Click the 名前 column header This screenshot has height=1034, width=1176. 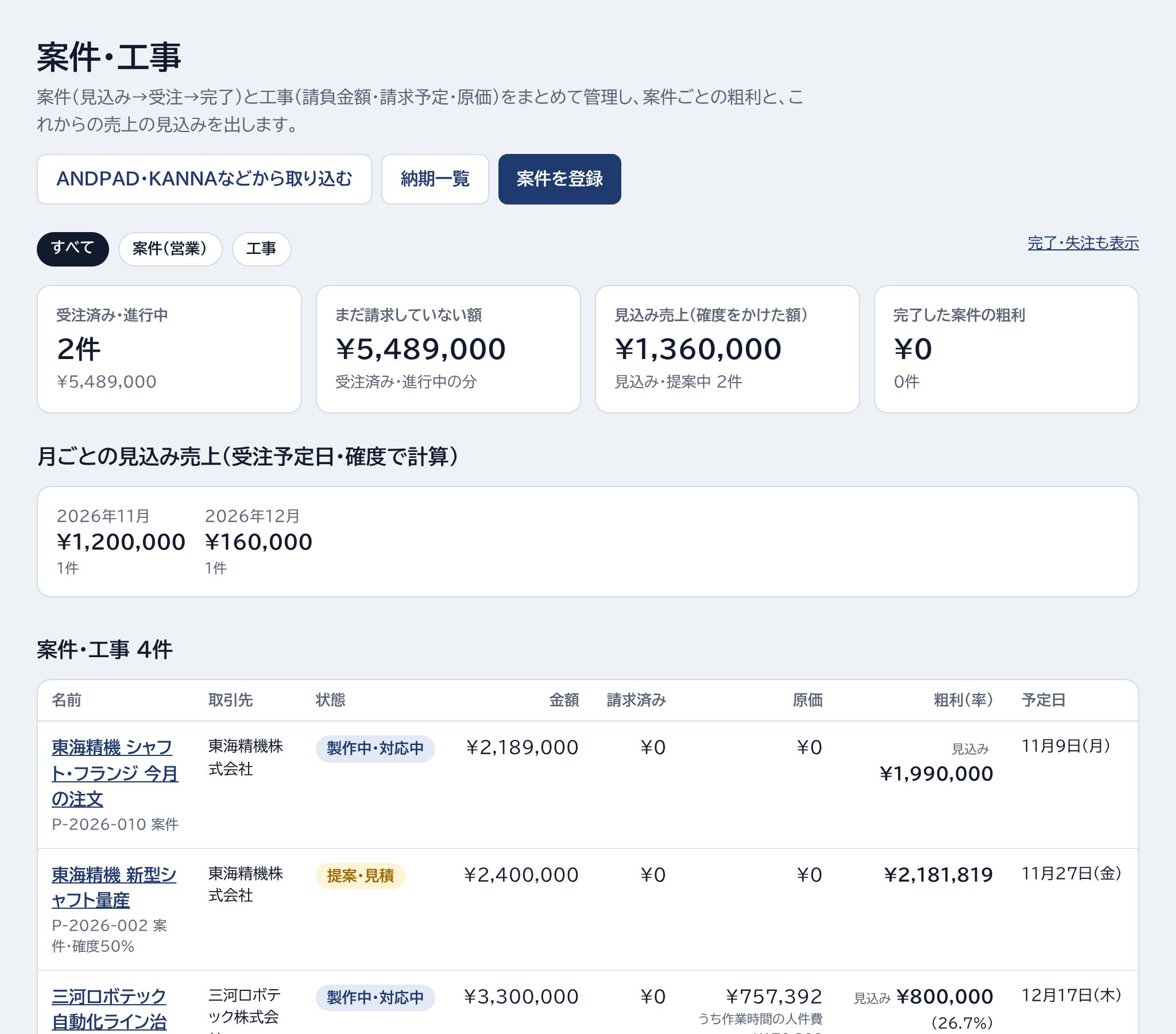67,700
